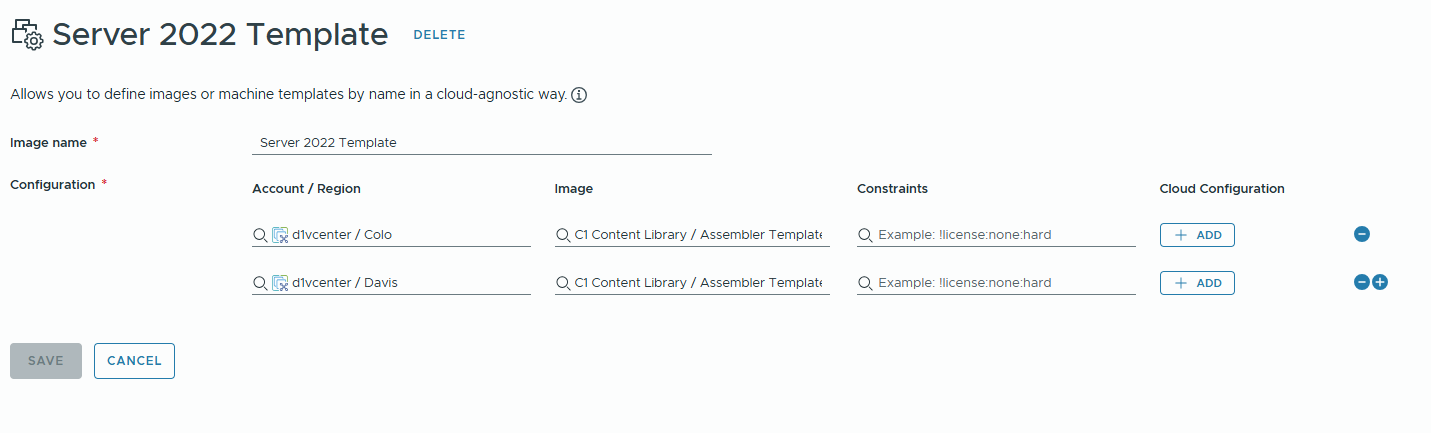Focus the Image name text field

point(481,143)
